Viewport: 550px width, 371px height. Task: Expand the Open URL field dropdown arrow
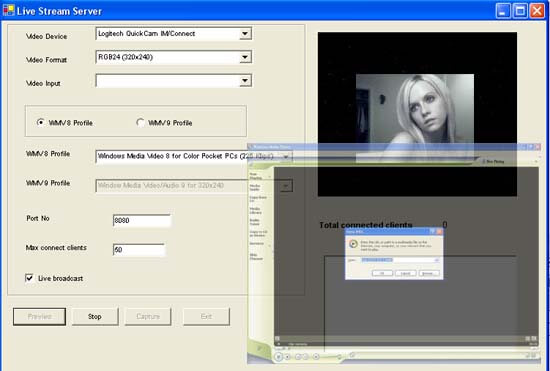pos(437,260)
